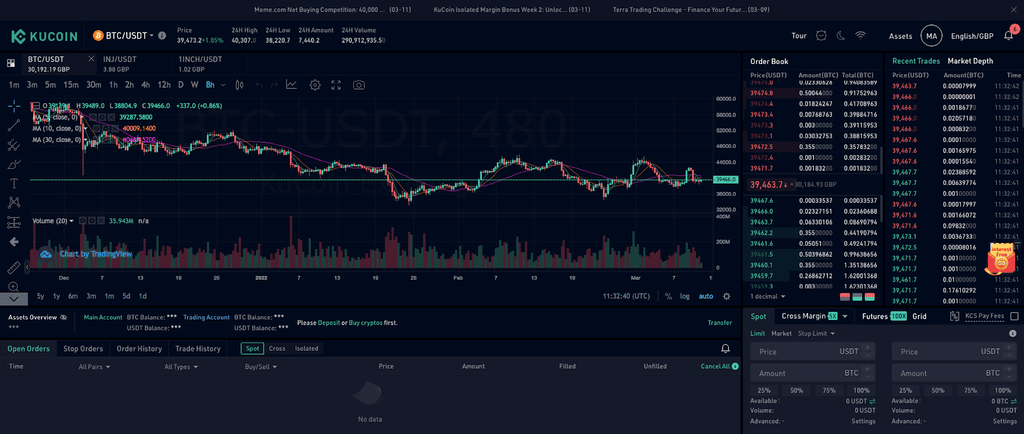Click the Buy cryptos link
1024x434 pixels.
(x=364, y=322)
